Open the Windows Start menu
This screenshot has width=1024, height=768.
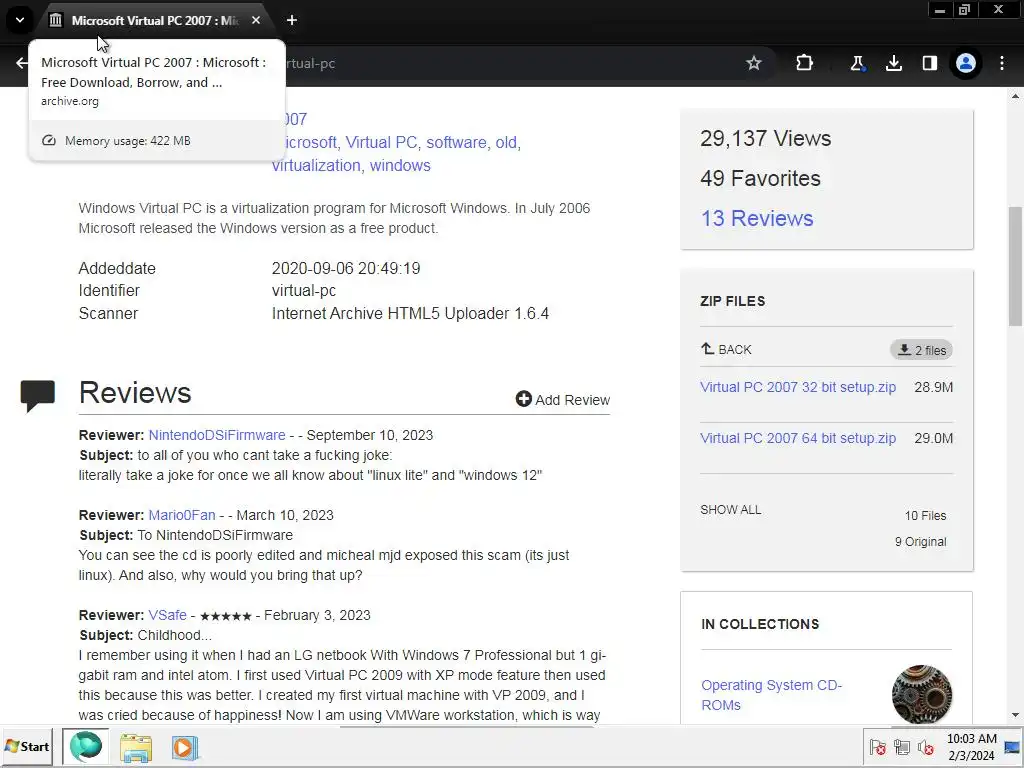(27, 746)
